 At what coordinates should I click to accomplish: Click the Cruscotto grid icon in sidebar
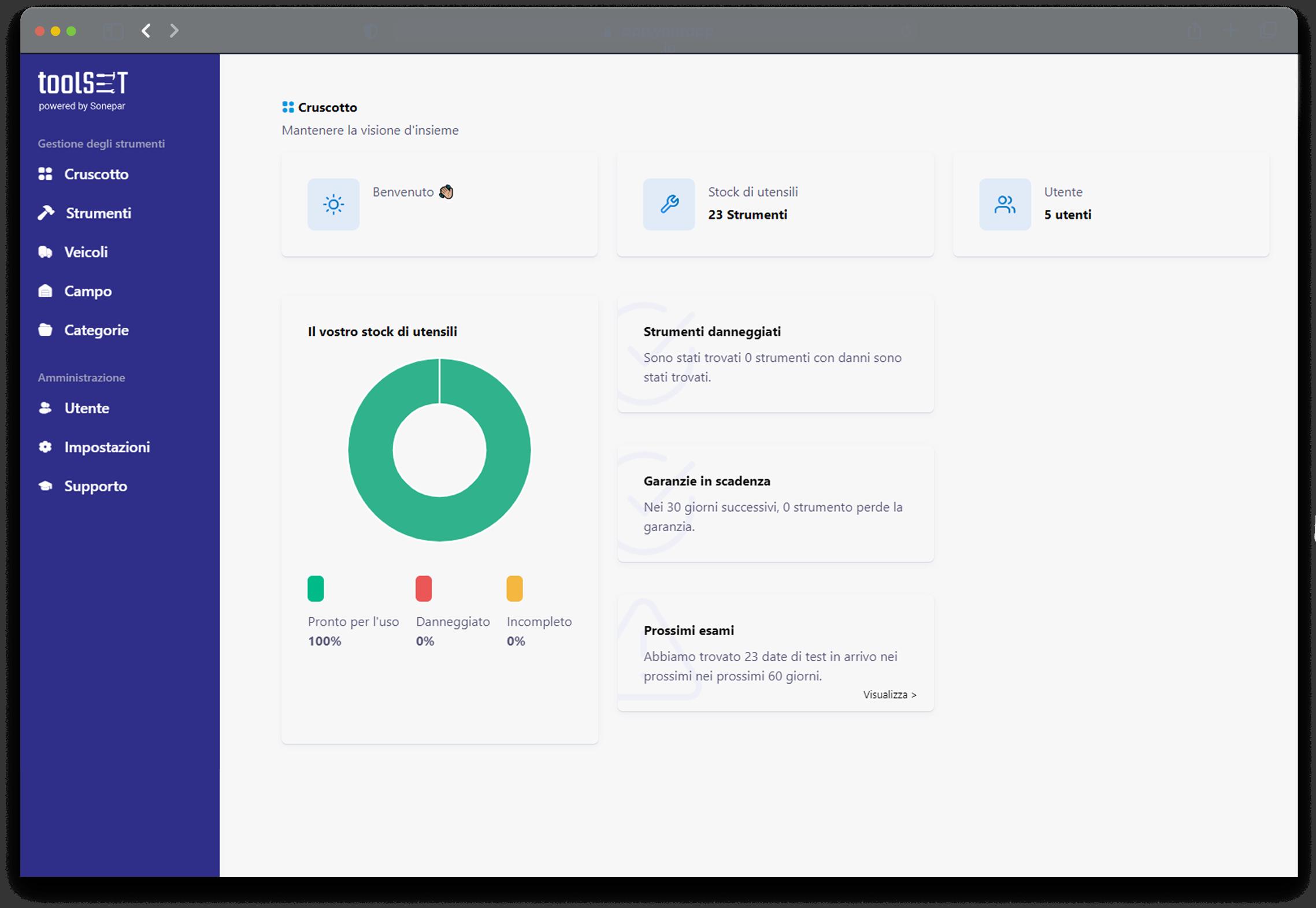[x=45, y=174]
